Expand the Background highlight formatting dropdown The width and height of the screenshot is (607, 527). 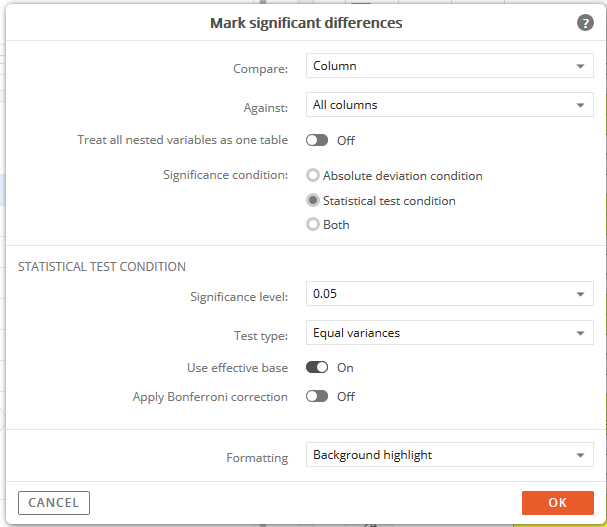click(x=449, y=455)
